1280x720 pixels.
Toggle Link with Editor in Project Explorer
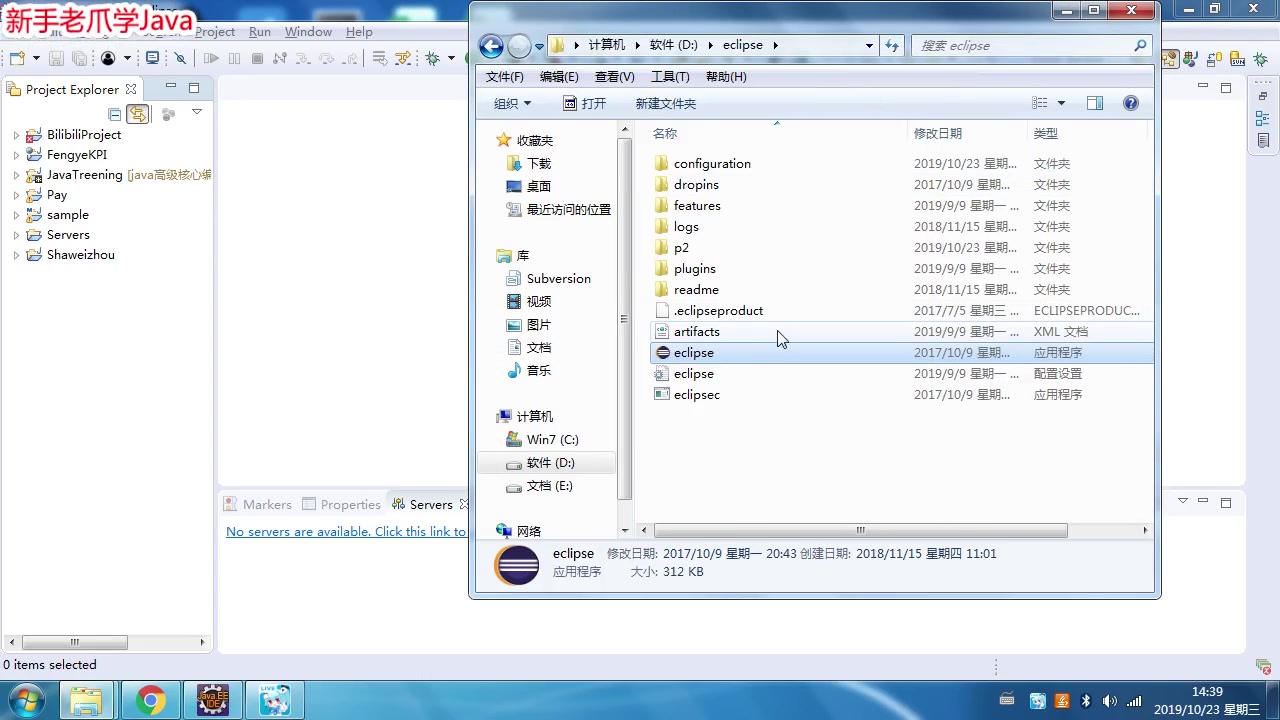137,114
